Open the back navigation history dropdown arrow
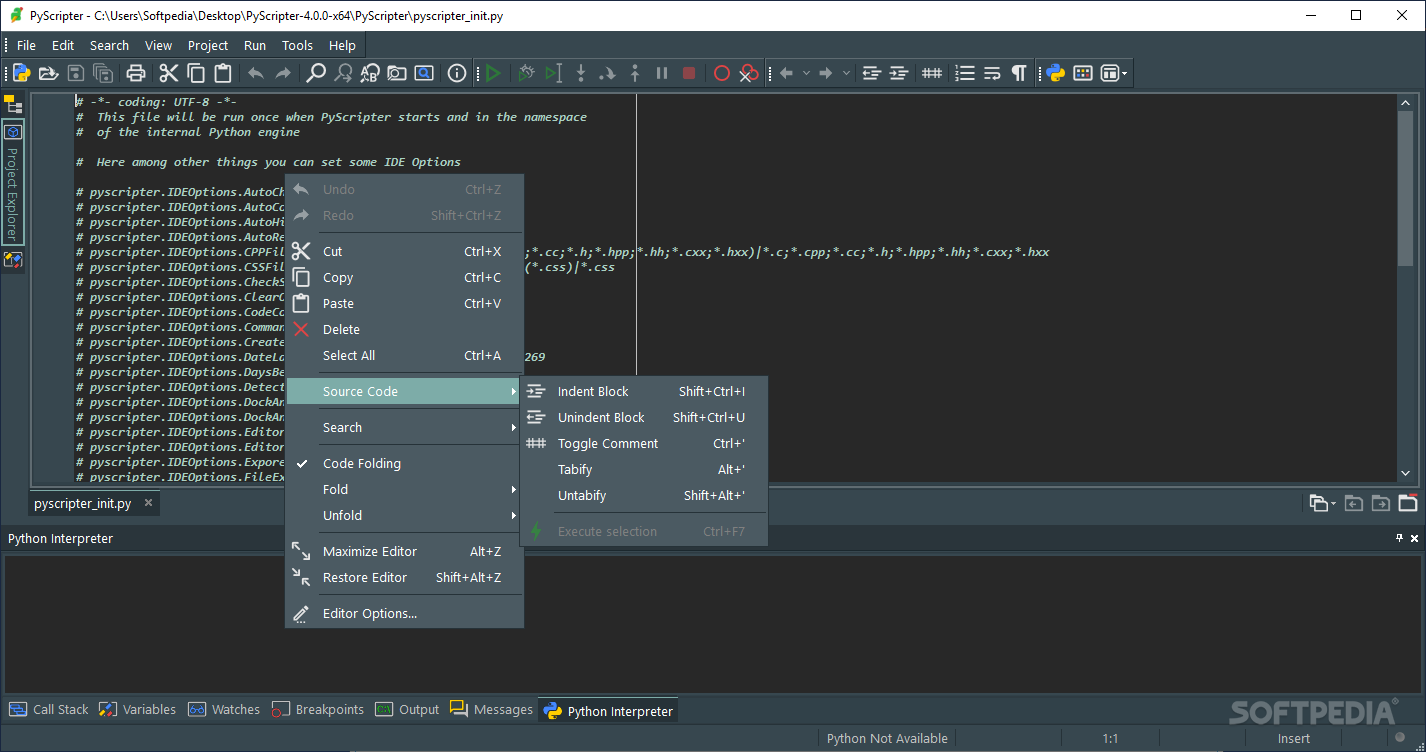Viewport: 1426px width, 752px height. (x=804, y=73)
